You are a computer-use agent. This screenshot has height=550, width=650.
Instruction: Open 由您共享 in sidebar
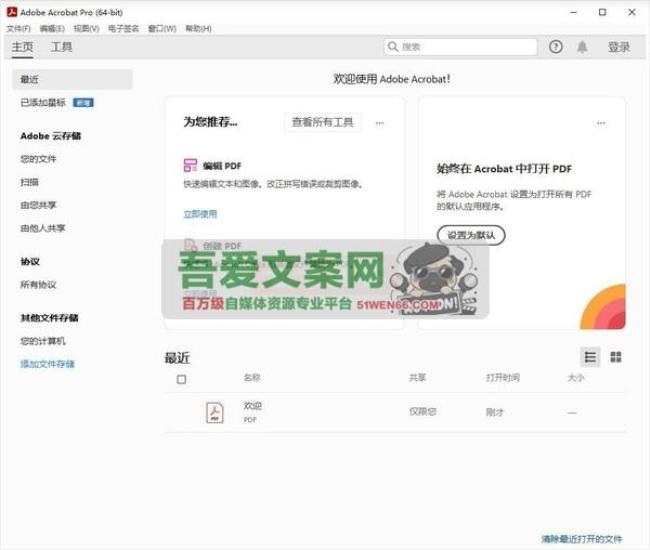coord(38,205)
